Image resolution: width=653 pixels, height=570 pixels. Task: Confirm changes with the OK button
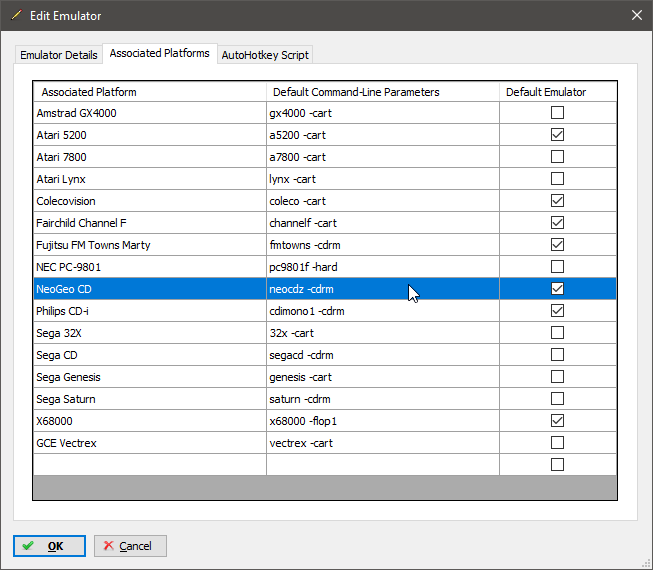(49, 545)
